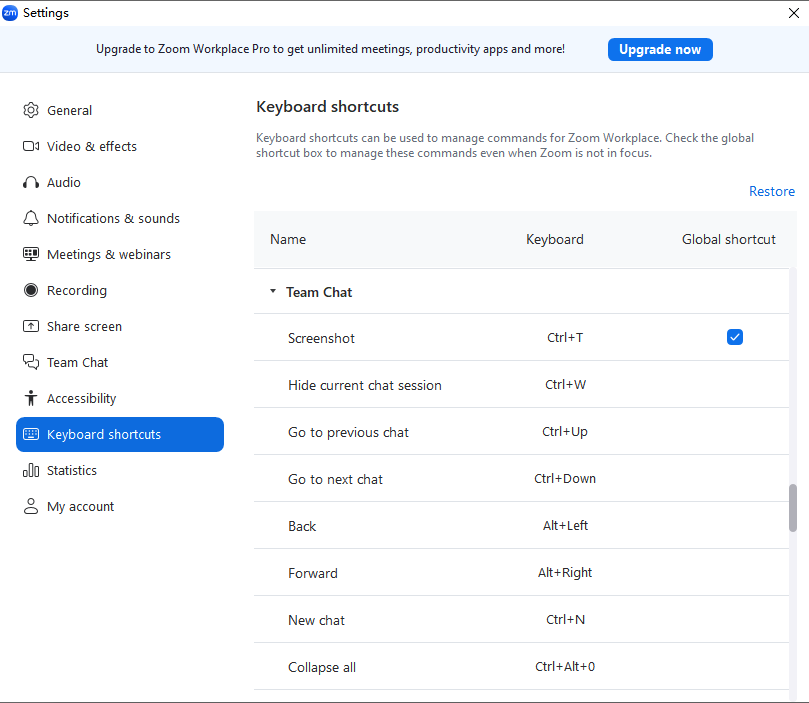This screenshot has width=809, height=703.
Task: Click the Zoom logo in title bar
Action: (10, 13)
